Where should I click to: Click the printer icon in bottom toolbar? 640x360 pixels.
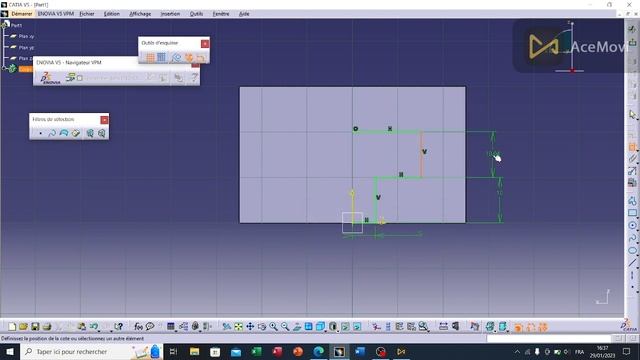[x=47, y=327]
